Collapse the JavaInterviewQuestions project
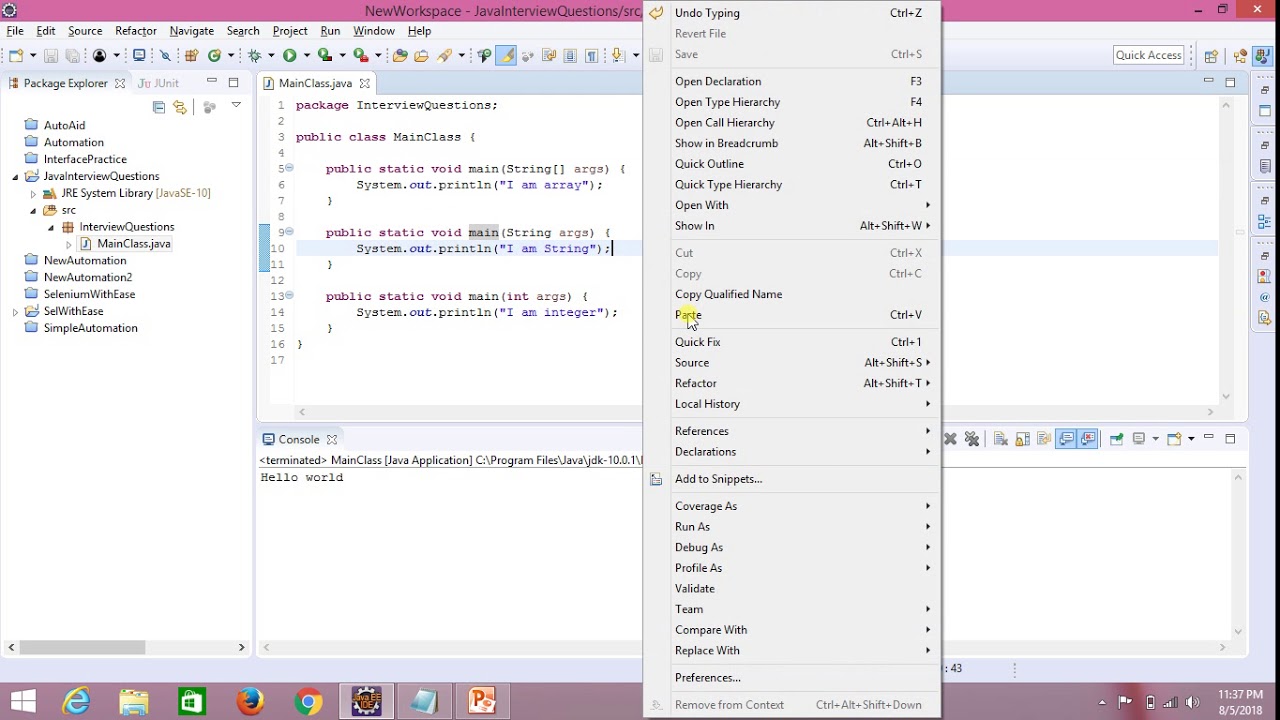Viewport: 1280px width, 720px height. click(x=16, y=176)
